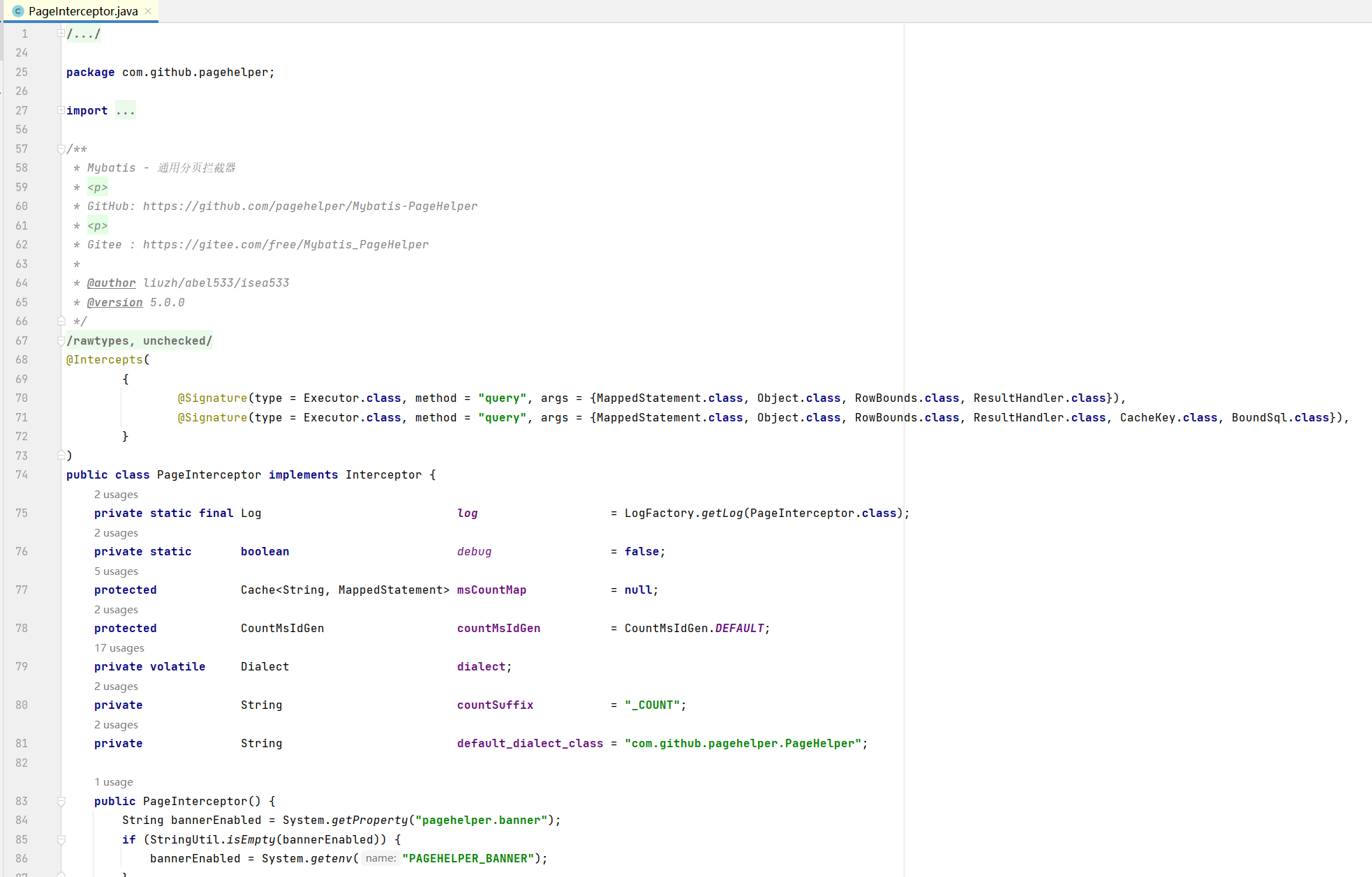
Task: Click the '2 usages' hint above log field
Action: click(117, 495)
